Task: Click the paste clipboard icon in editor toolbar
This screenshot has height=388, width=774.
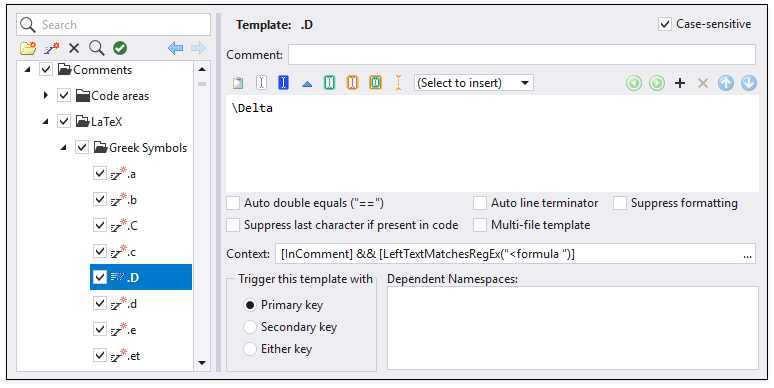Action: [238, 83]
